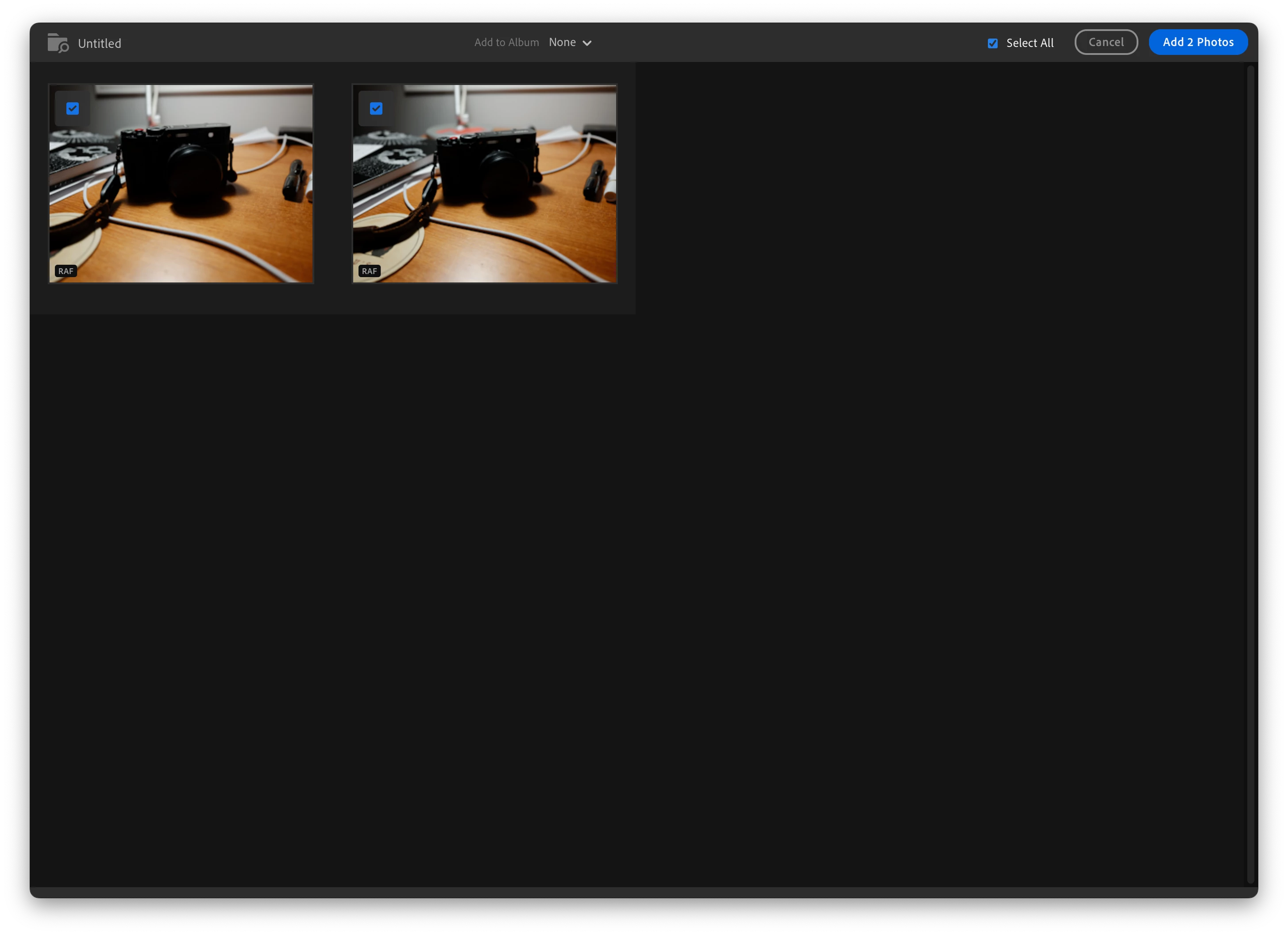This screenshot has height=935, width=1288.
Task: Uncheck the first photo's selection checkbox
Action: [73, 108]
